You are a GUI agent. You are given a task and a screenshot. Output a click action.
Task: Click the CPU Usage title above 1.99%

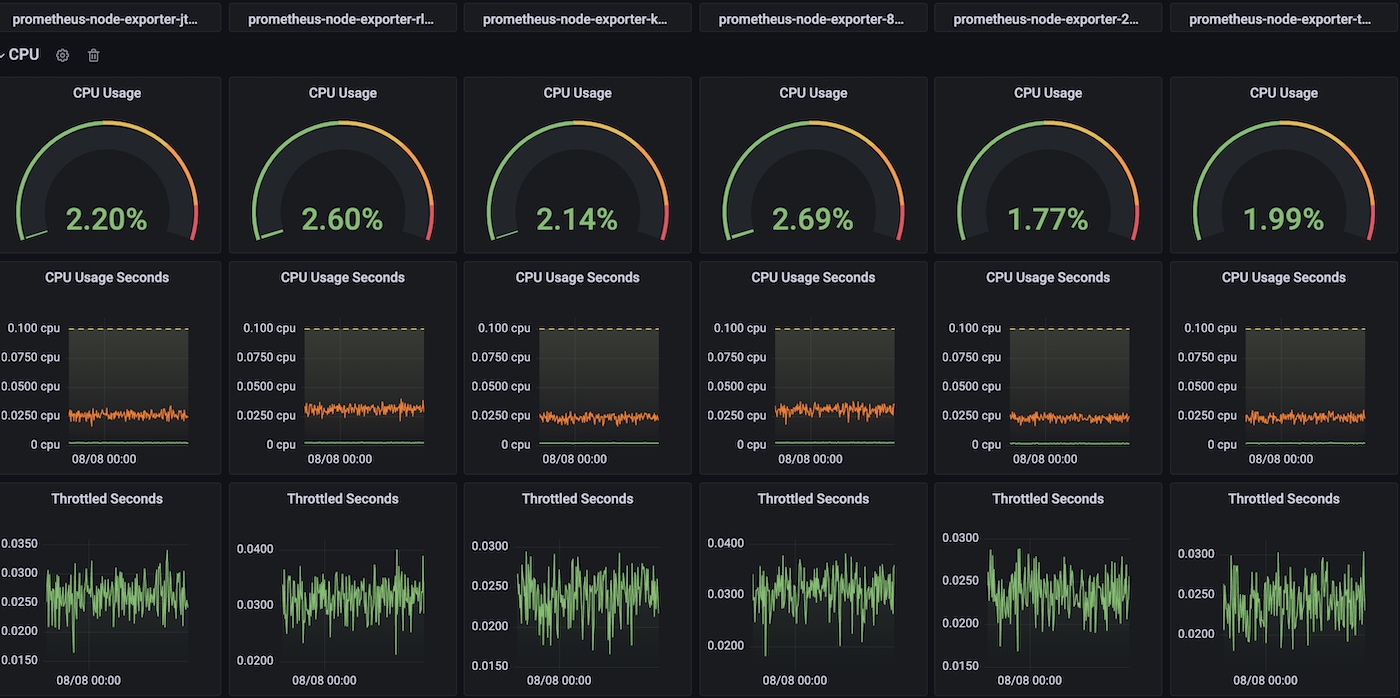(x=1284, y=93)
